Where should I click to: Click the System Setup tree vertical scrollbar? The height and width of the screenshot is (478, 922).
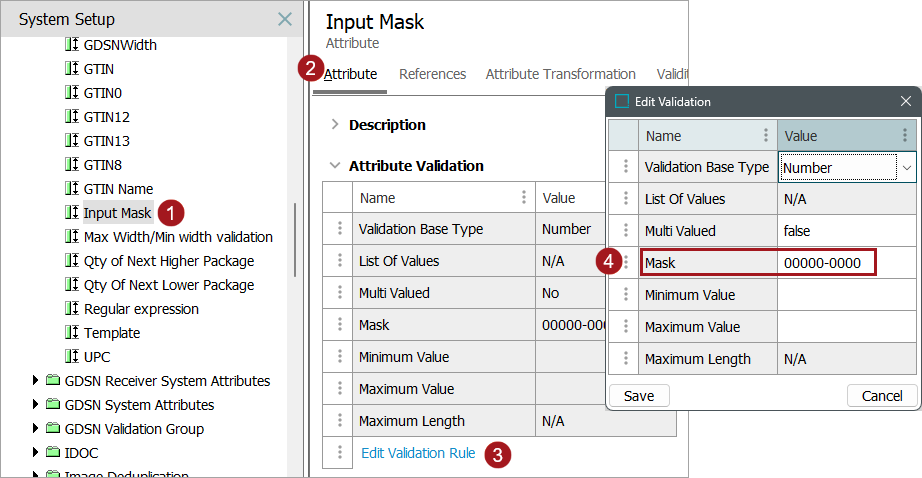pyautogui.click(x=294, y=240)
